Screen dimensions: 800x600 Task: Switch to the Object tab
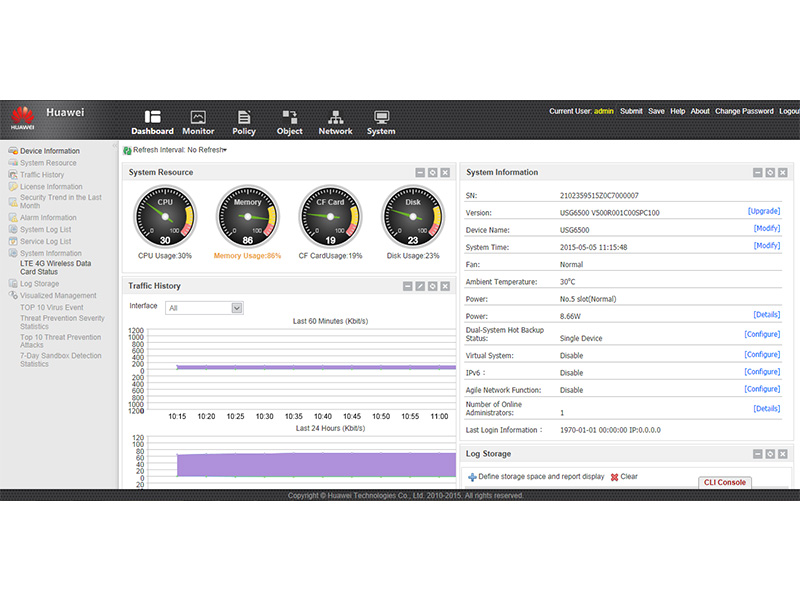coord(289,123)
